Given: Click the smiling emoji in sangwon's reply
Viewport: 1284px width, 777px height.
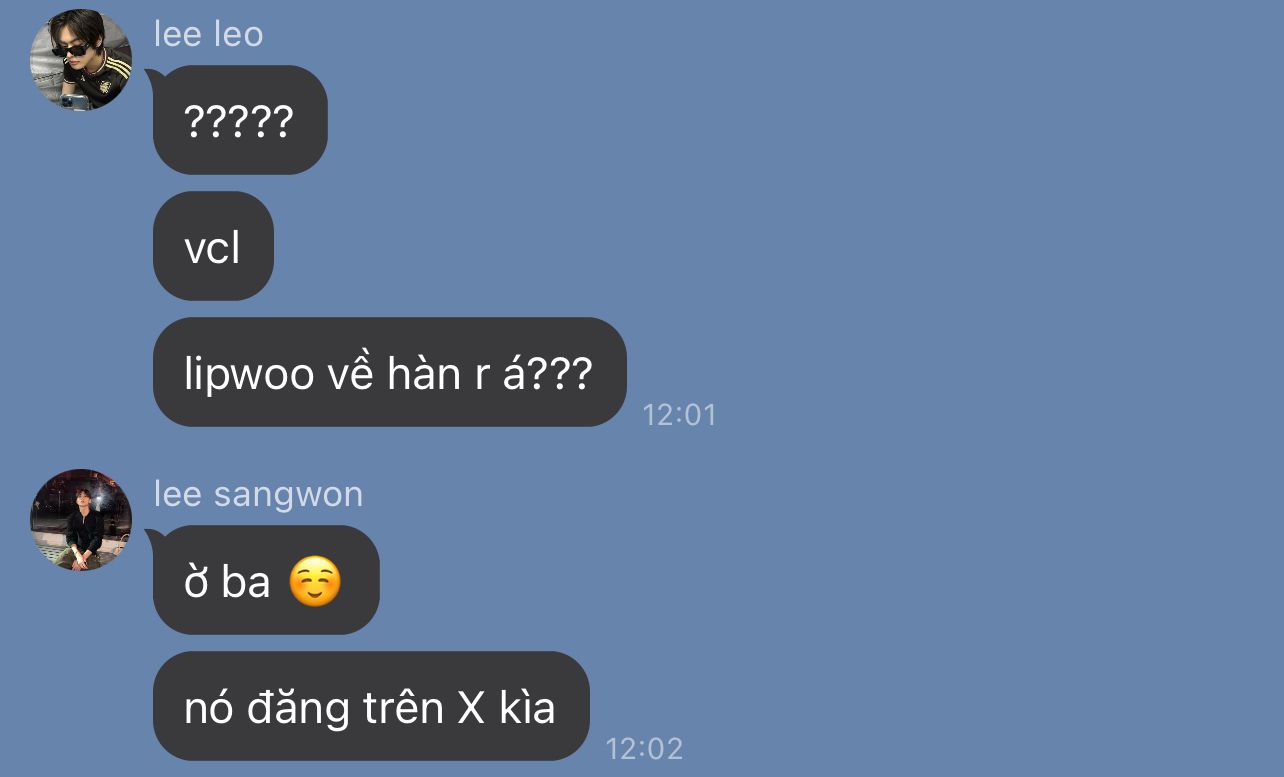Looking at the screenshot, I should point(315,582).
